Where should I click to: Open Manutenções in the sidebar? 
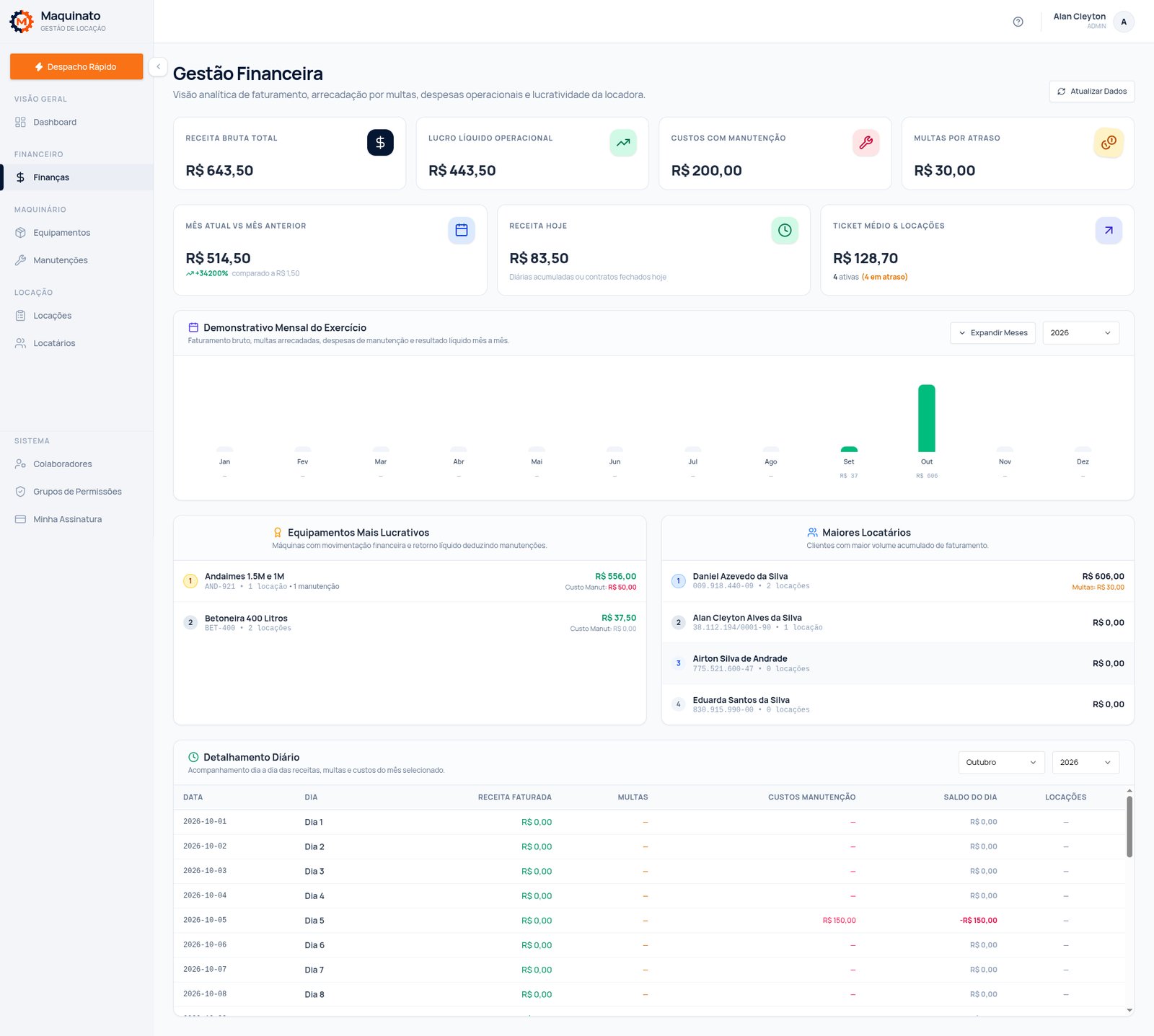76,260
